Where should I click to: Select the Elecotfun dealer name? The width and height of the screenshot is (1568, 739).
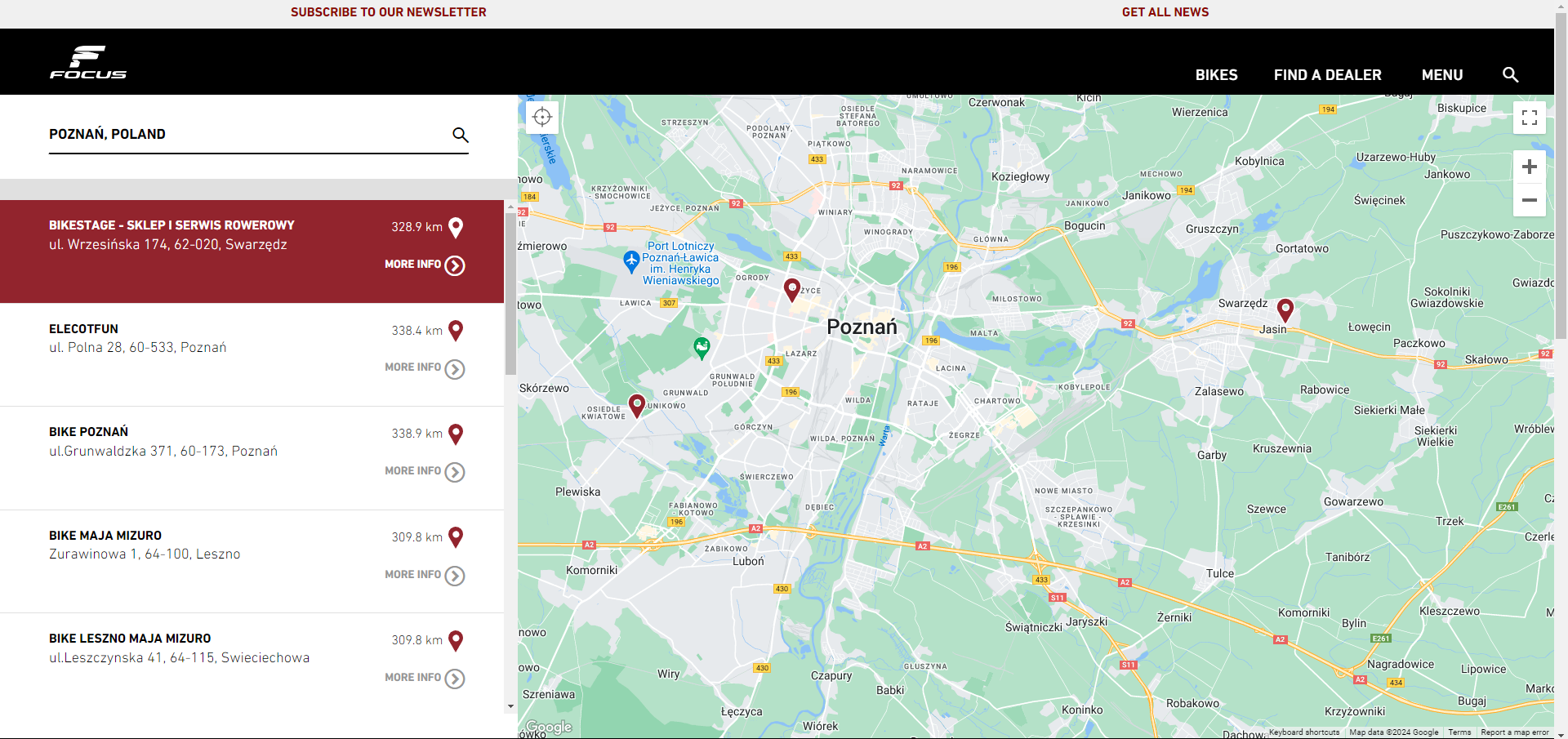[x=83, y=329]
